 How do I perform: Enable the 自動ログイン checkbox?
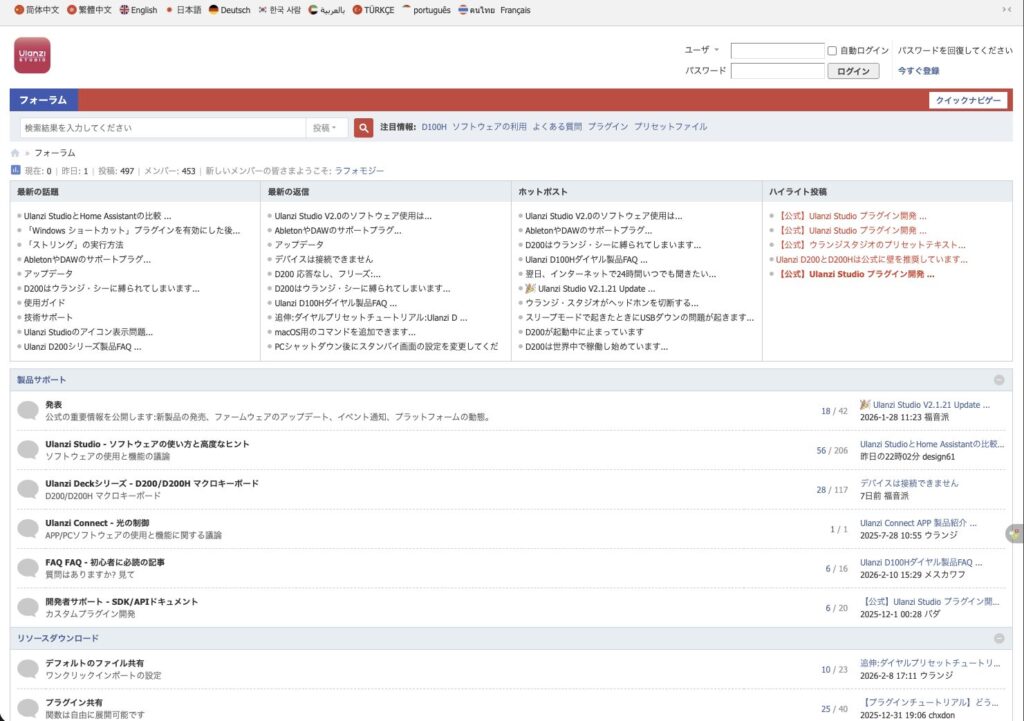[x=832, y=50]
